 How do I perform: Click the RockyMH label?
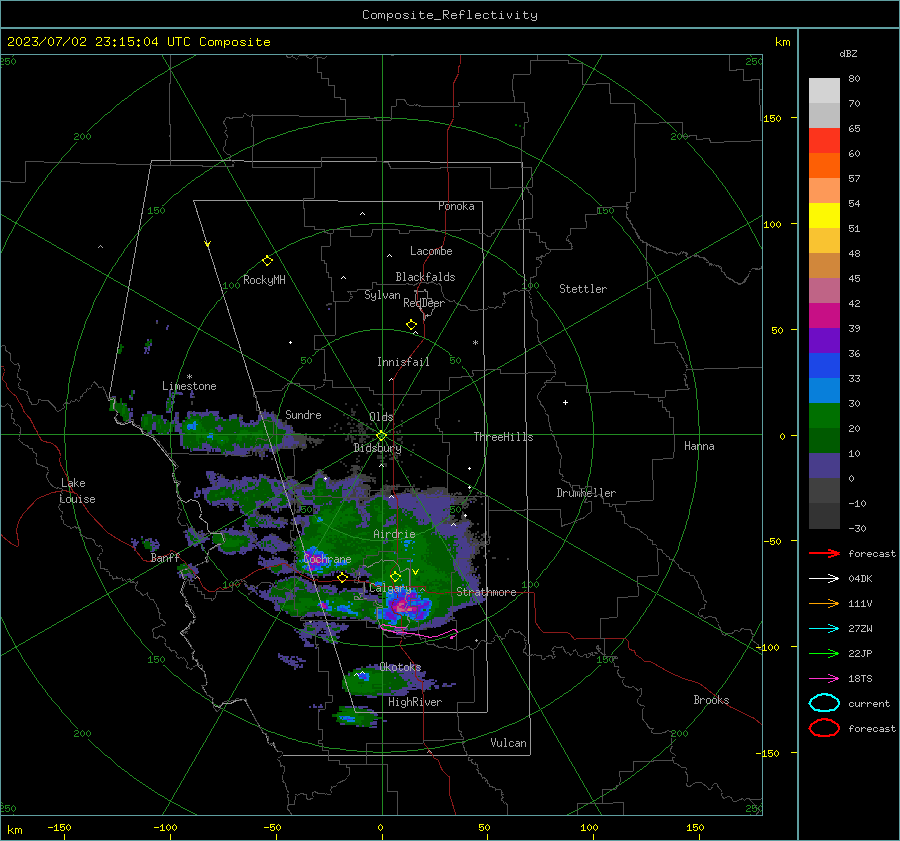[x=264, y=280]
